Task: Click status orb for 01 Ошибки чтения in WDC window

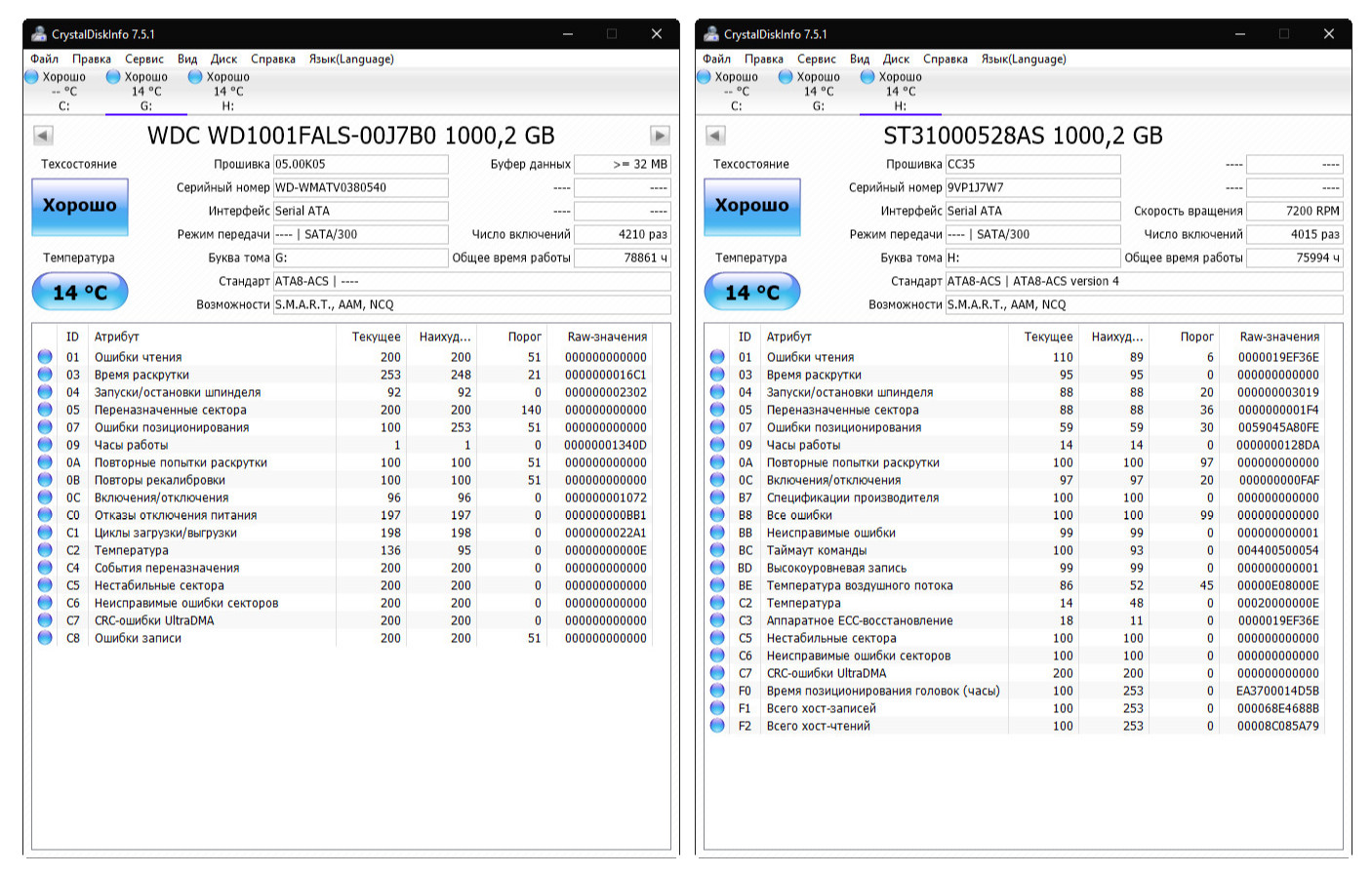Action: point(45,357)
